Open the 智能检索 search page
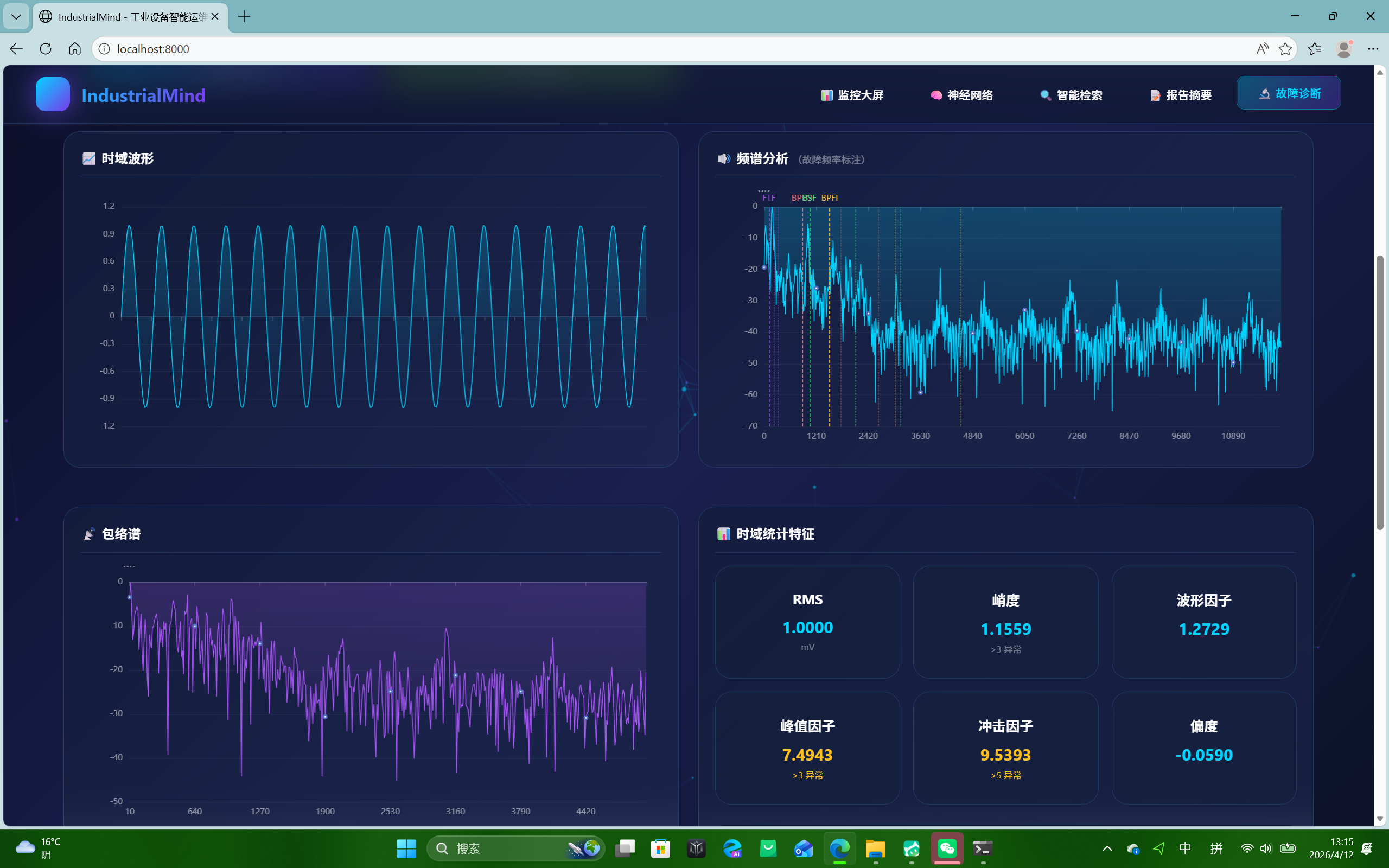This screenshot has width=1389, height=868. click(x=1071, y=95)
